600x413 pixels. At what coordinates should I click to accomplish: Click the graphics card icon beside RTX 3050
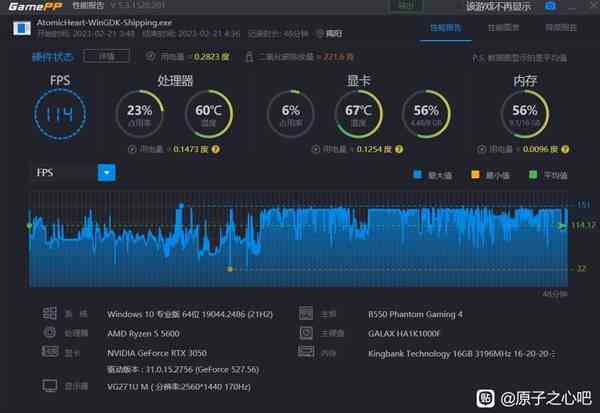50,351
